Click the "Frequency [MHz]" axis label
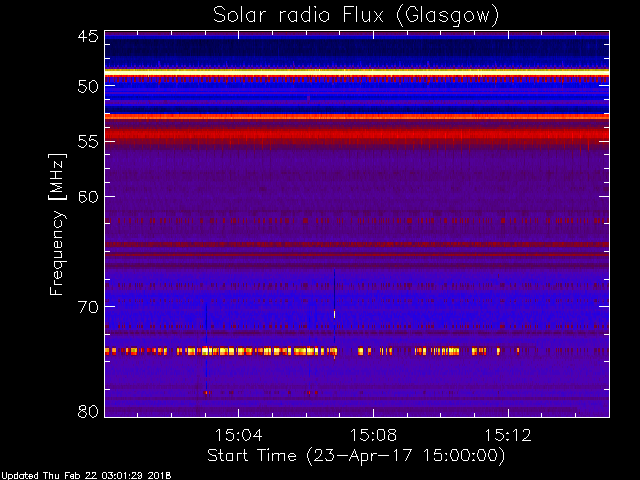Screen dimensions: 640x480 tap(57, 224)
